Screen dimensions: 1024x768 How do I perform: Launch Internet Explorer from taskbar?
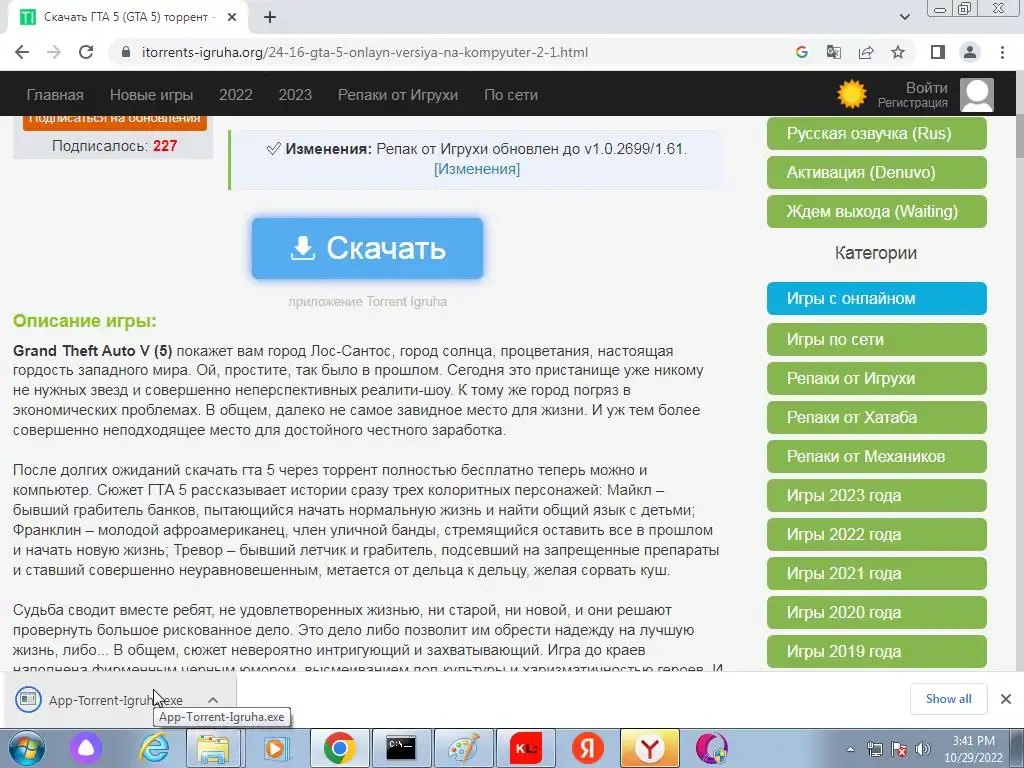click(154, 748)
